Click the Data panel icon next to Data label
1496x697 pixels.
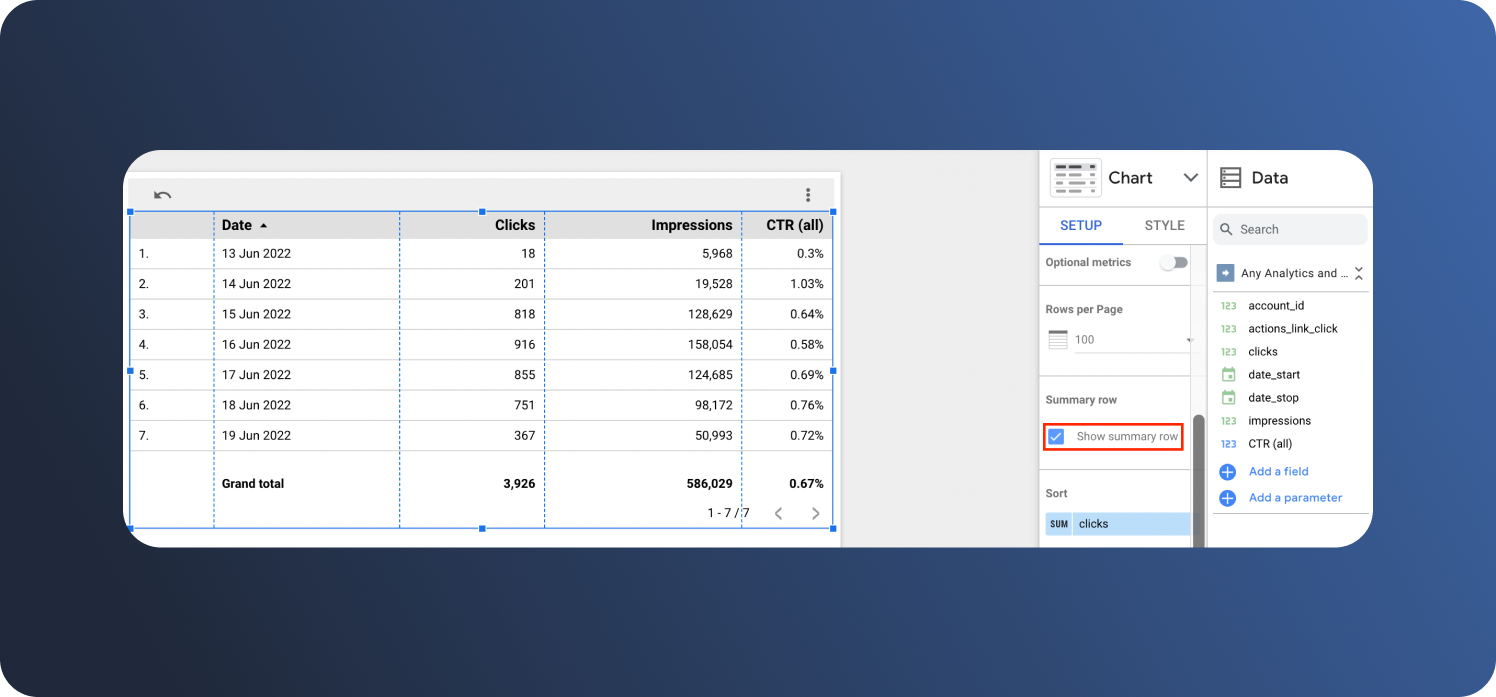point(1232,177)
